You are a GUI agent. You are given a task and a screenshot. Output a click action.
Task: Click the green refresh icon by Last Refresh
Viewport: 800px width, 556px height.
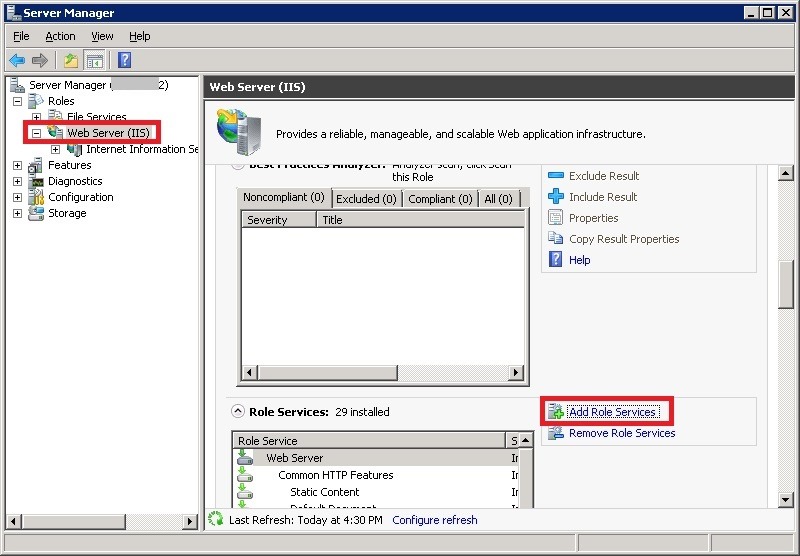(216, 519)
